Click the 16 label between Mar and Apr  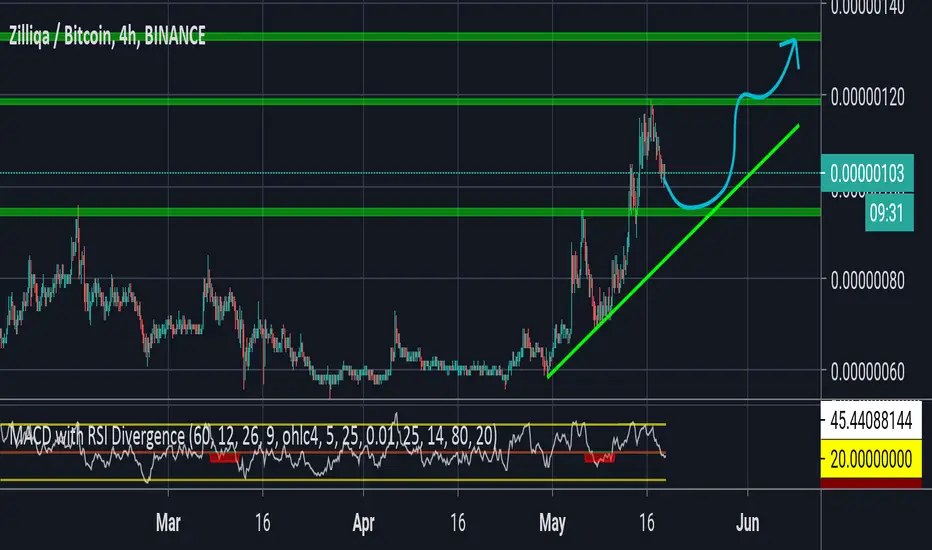(x=262, y=523)
